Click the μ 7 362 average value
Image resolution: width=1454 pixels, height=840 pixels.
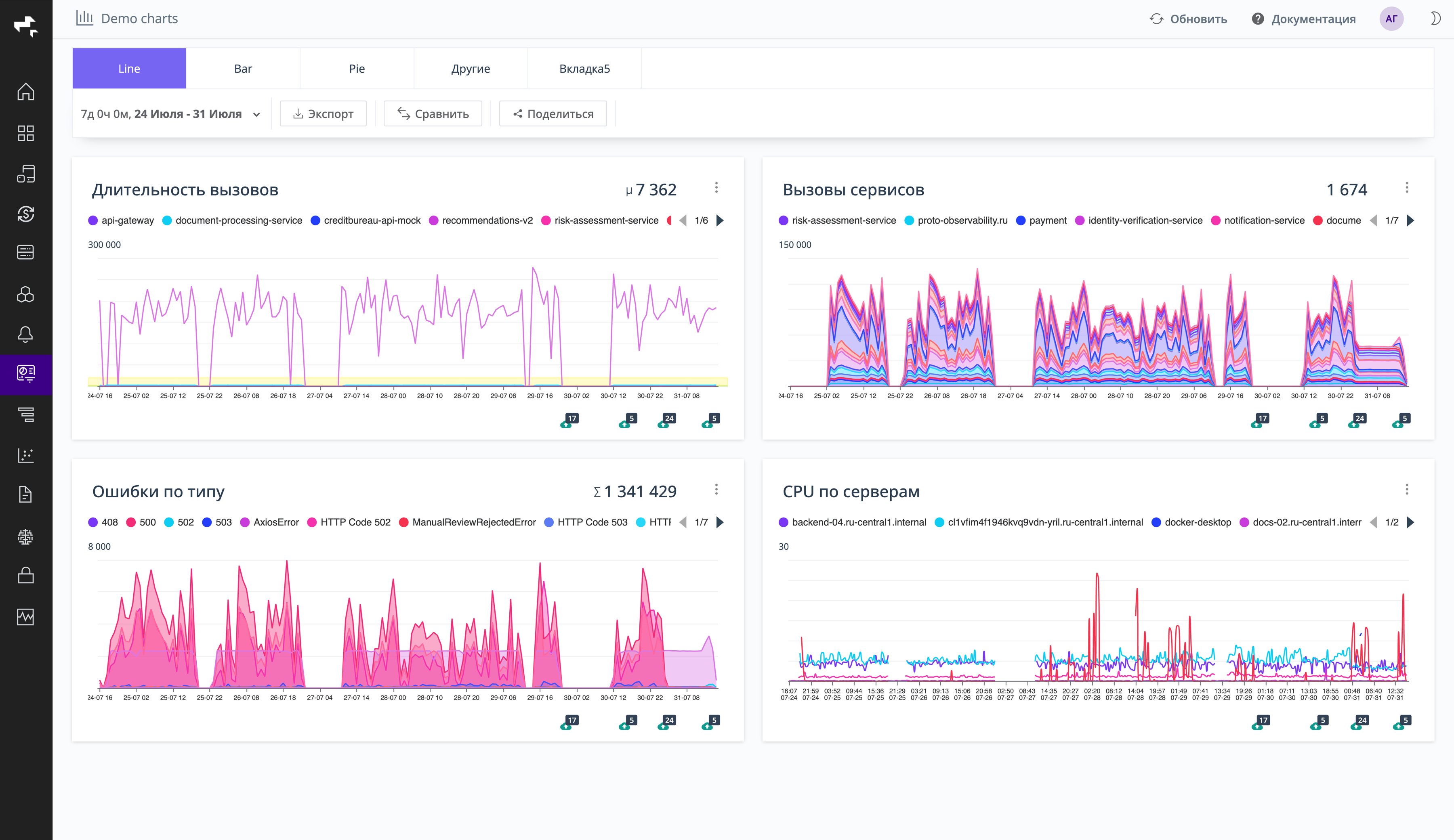651,190
